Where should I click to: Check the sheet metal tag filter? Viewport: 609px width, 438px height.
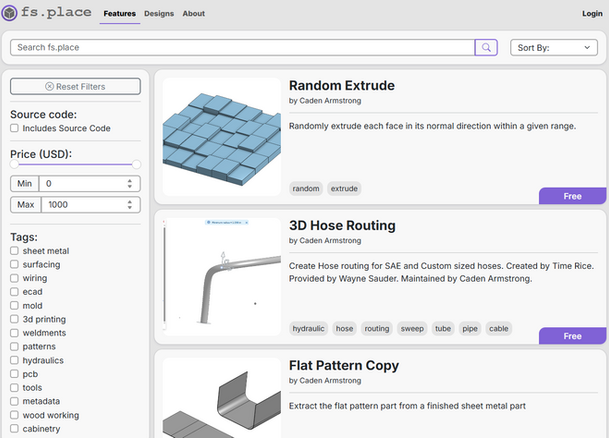click(x=14, y=251)
